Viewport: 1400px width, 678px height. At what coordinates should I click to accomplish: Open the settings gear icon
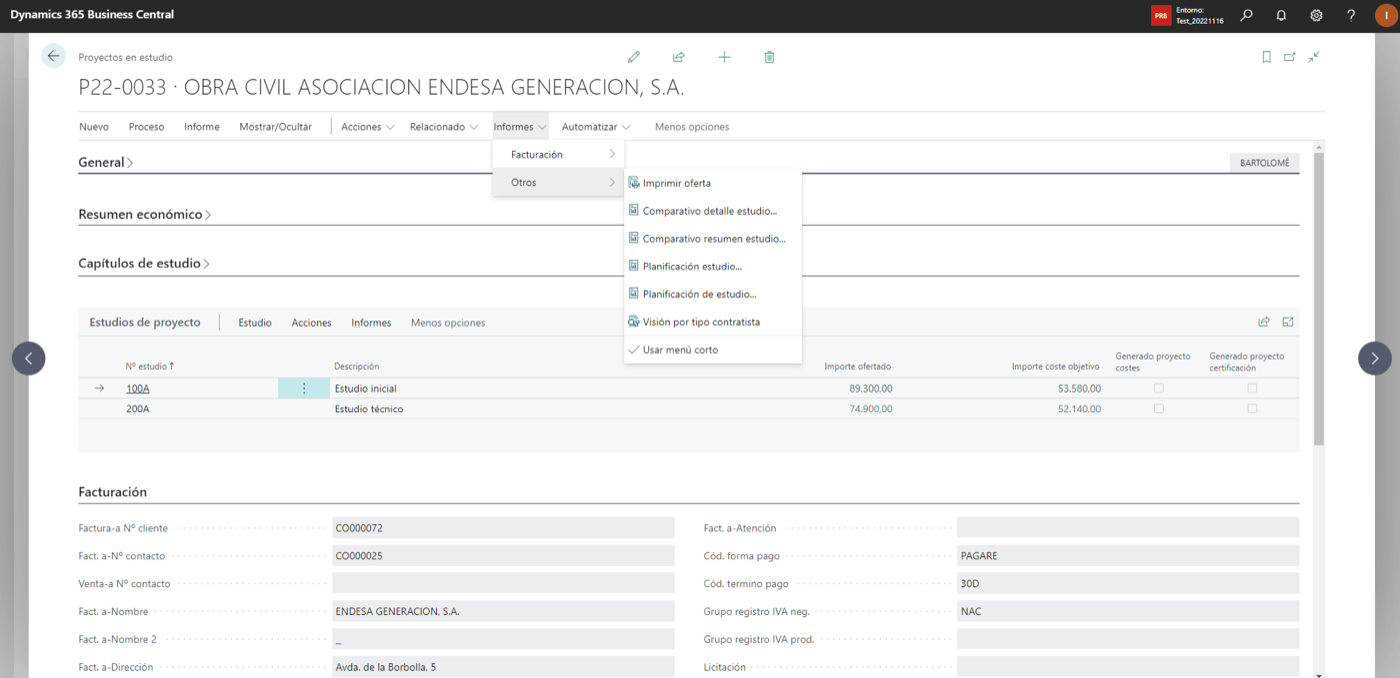1316,15
